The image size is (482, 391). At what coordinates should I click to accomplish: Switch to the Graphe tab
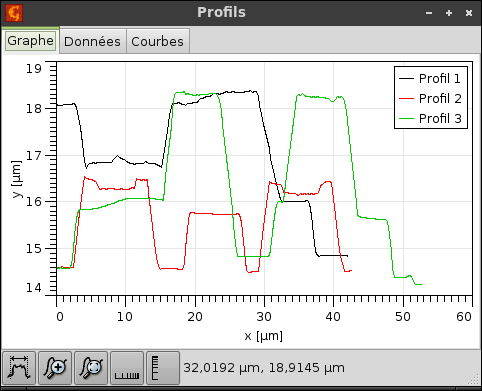coord(30,41)
